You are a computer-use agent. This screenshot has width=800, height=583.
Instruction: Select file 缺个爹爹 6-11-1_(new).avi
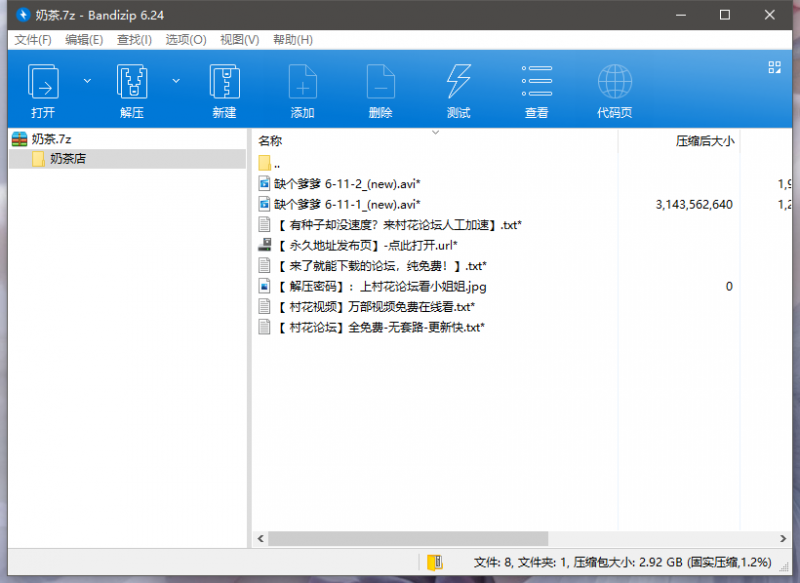click(x=347, y=204)
